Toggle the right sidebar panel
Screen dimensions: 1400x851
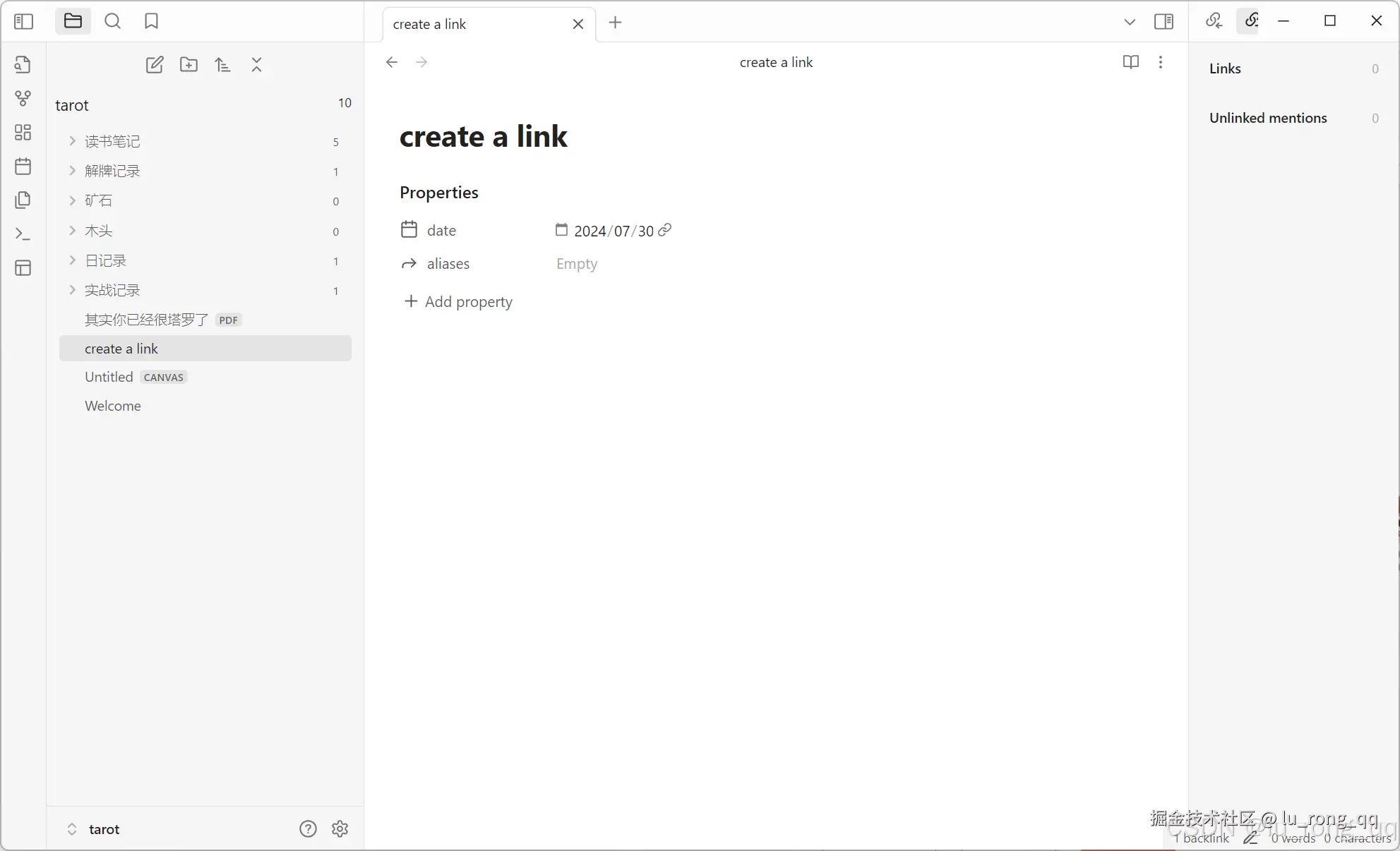click(1163, 22)
